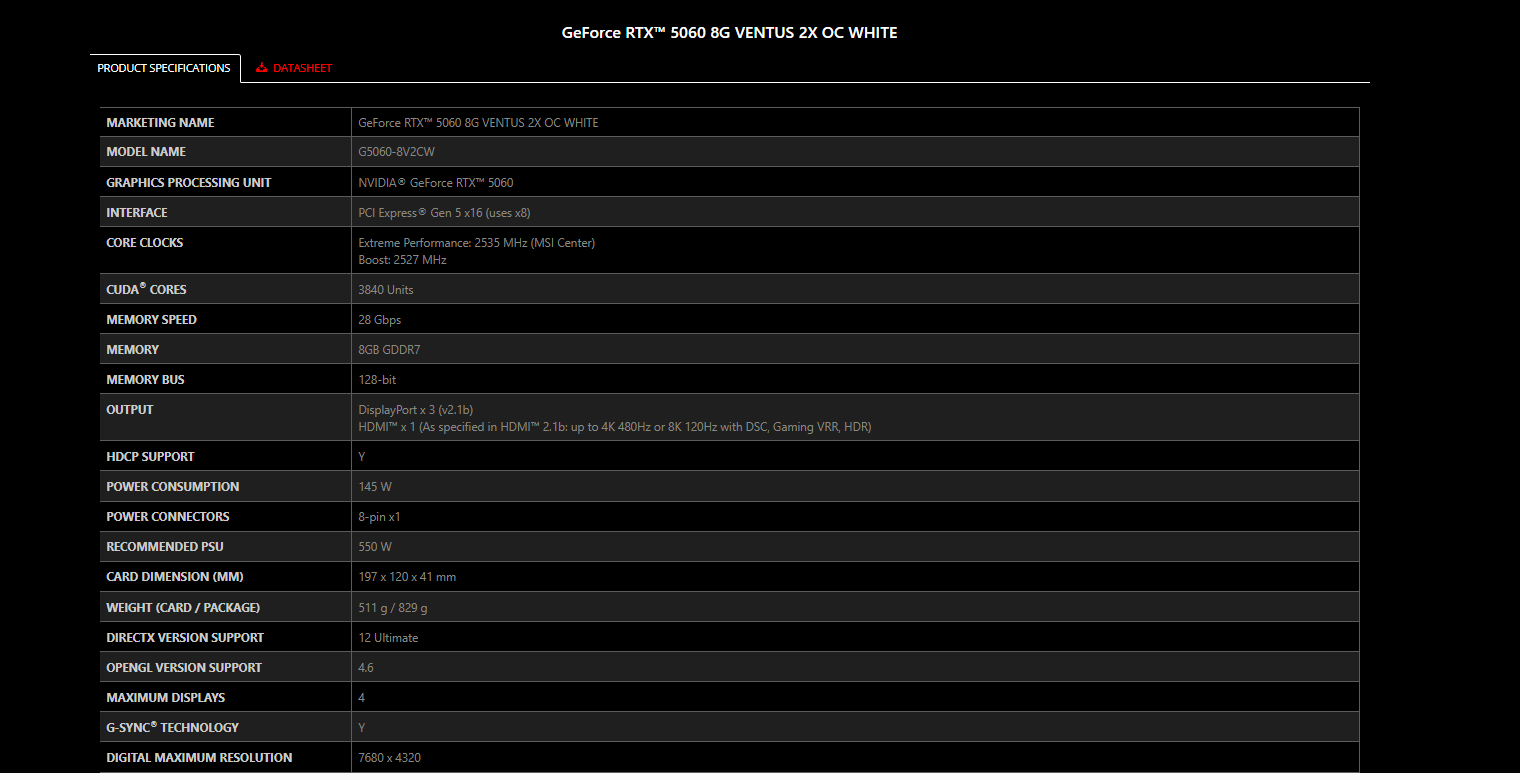Click the 3840 Units CUDA cores value

(385, 290)
